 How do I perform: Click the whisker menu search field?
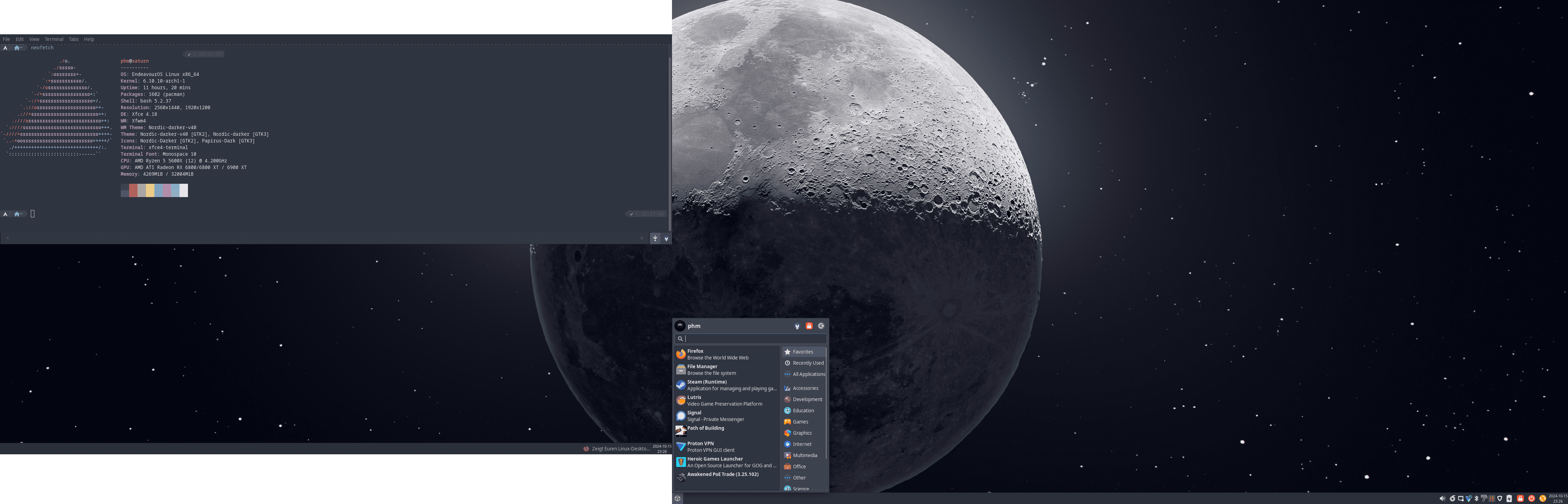tap(750, 338)
